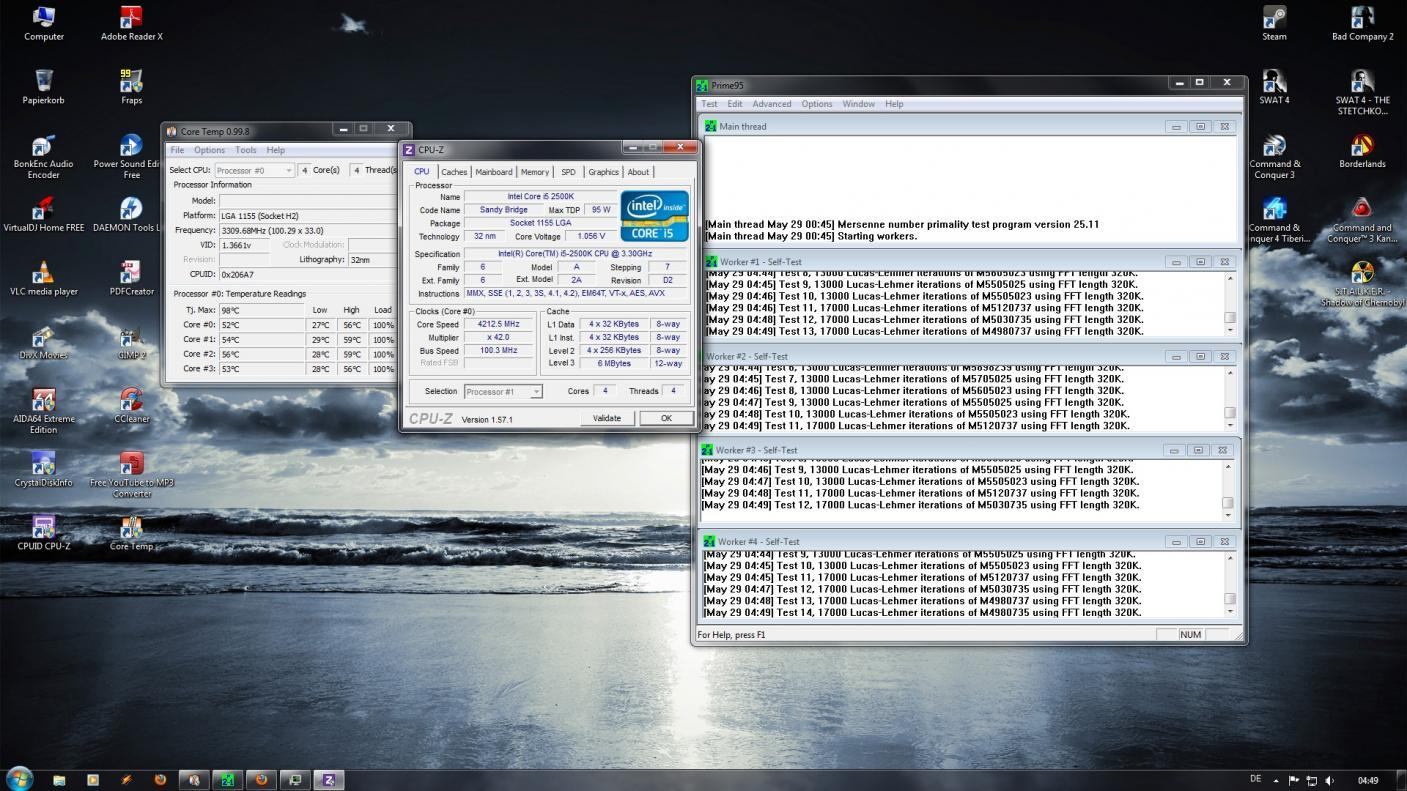Switch to the SPD tab in CPU-Z
Screen dimensions: 1407x791
pos(568,172)
